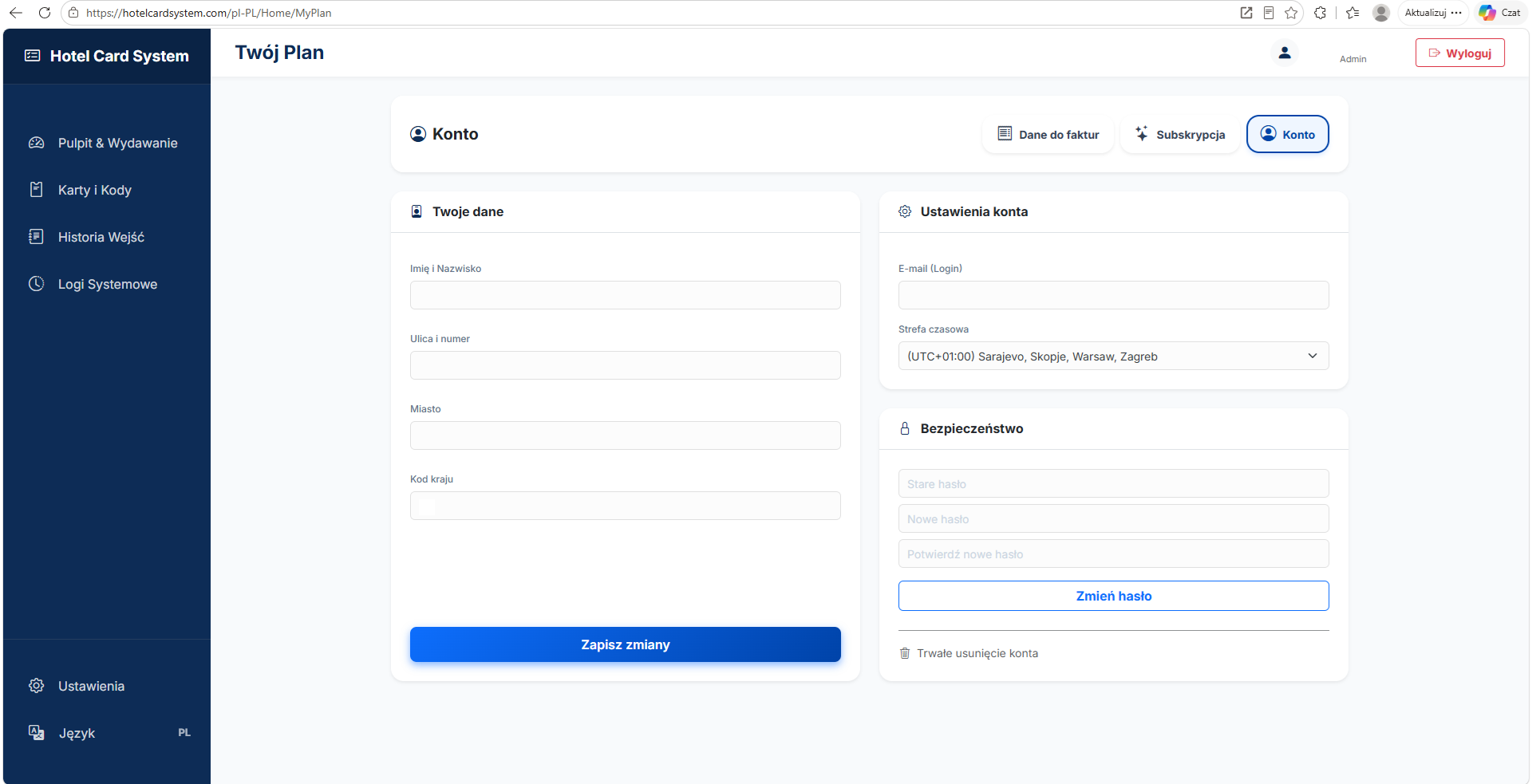Click the favorites list icon in browser toolbar

(1352, 13)
